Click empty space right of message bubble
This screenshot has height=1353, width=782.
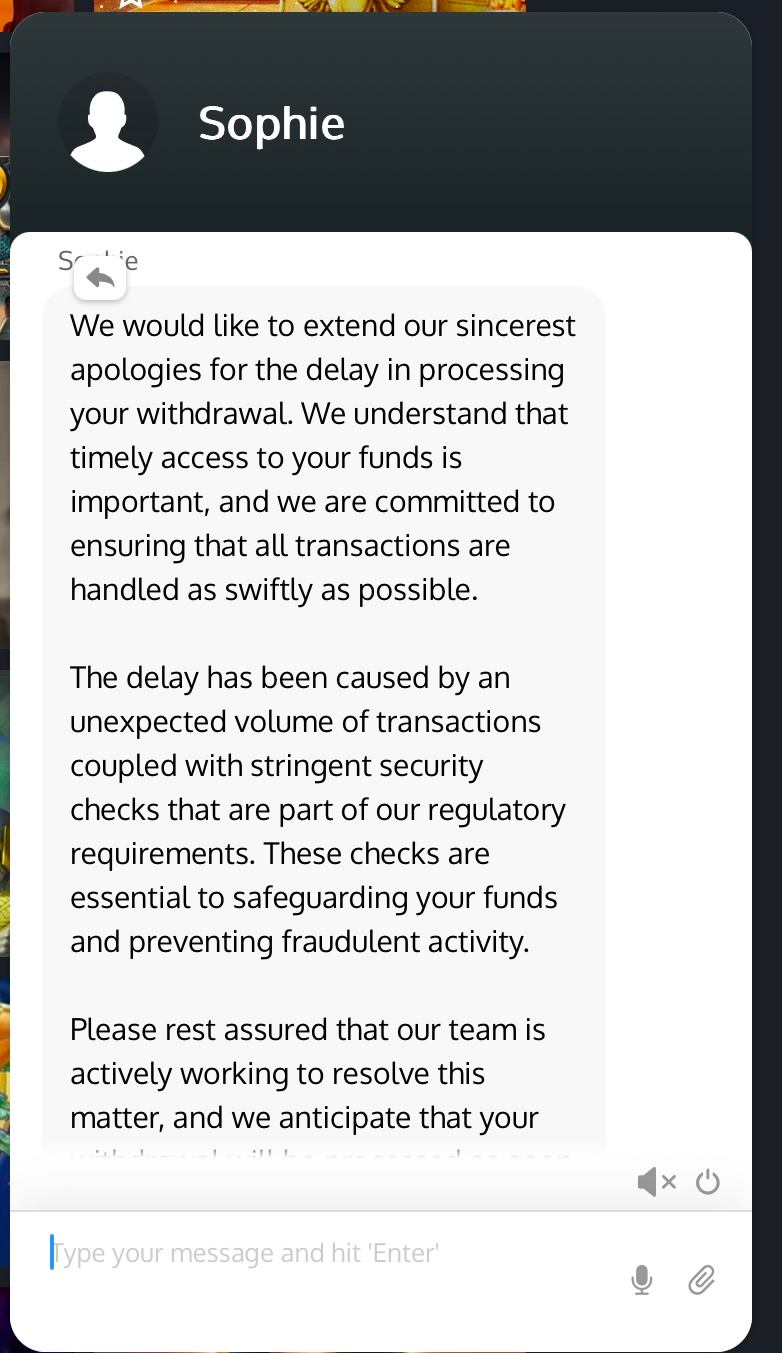tap(678, 700)
